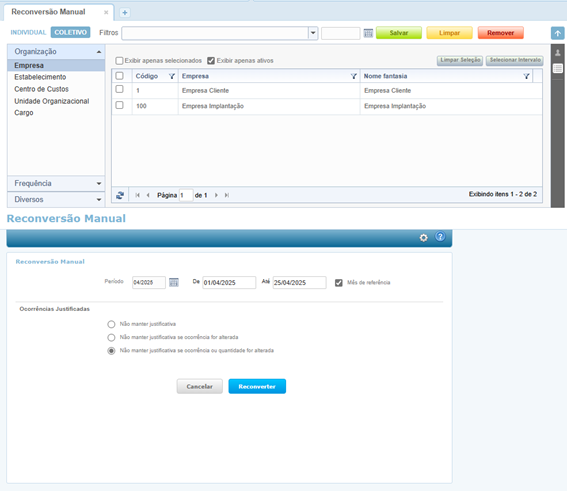Click the grid refresh icon
This screenshot has width=567, height=491.
pyautogui.click(x=120, y=195)
